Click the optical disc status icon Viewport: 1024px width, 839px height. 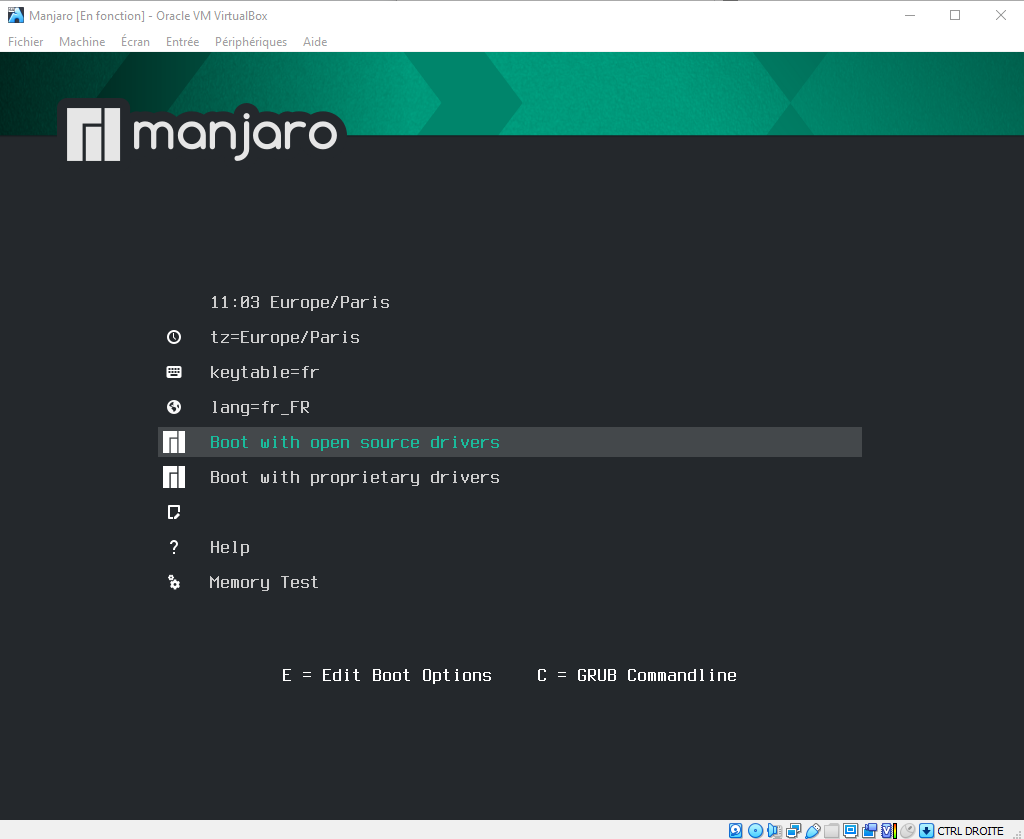pos(755,831)
